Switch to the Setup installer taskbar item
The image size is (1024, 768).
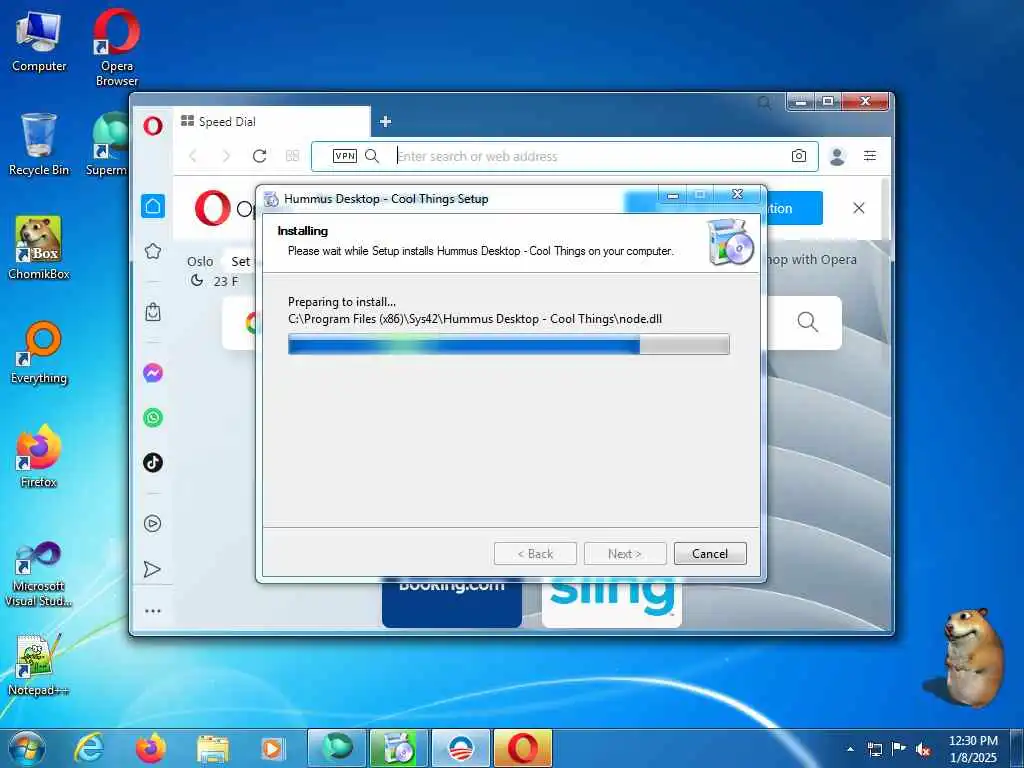398,748
